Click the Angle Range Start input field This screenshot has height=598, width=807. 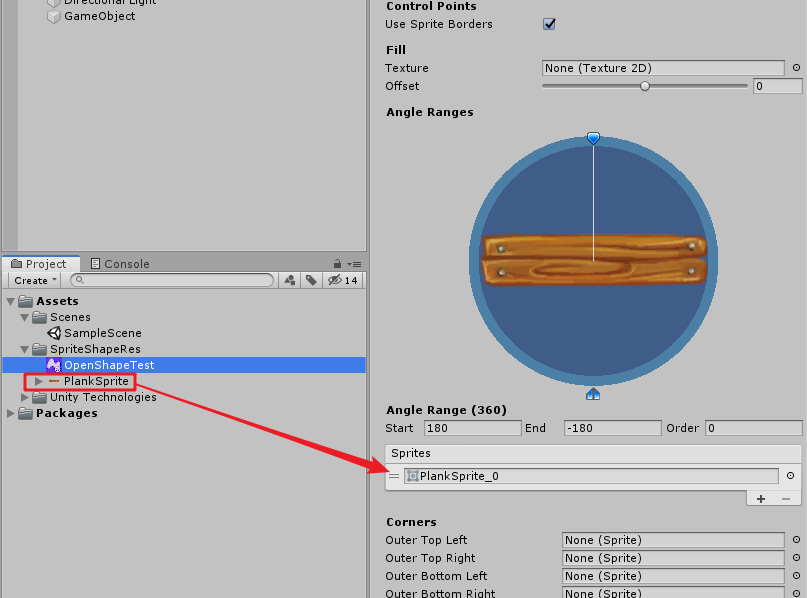(x=472, y=428)
